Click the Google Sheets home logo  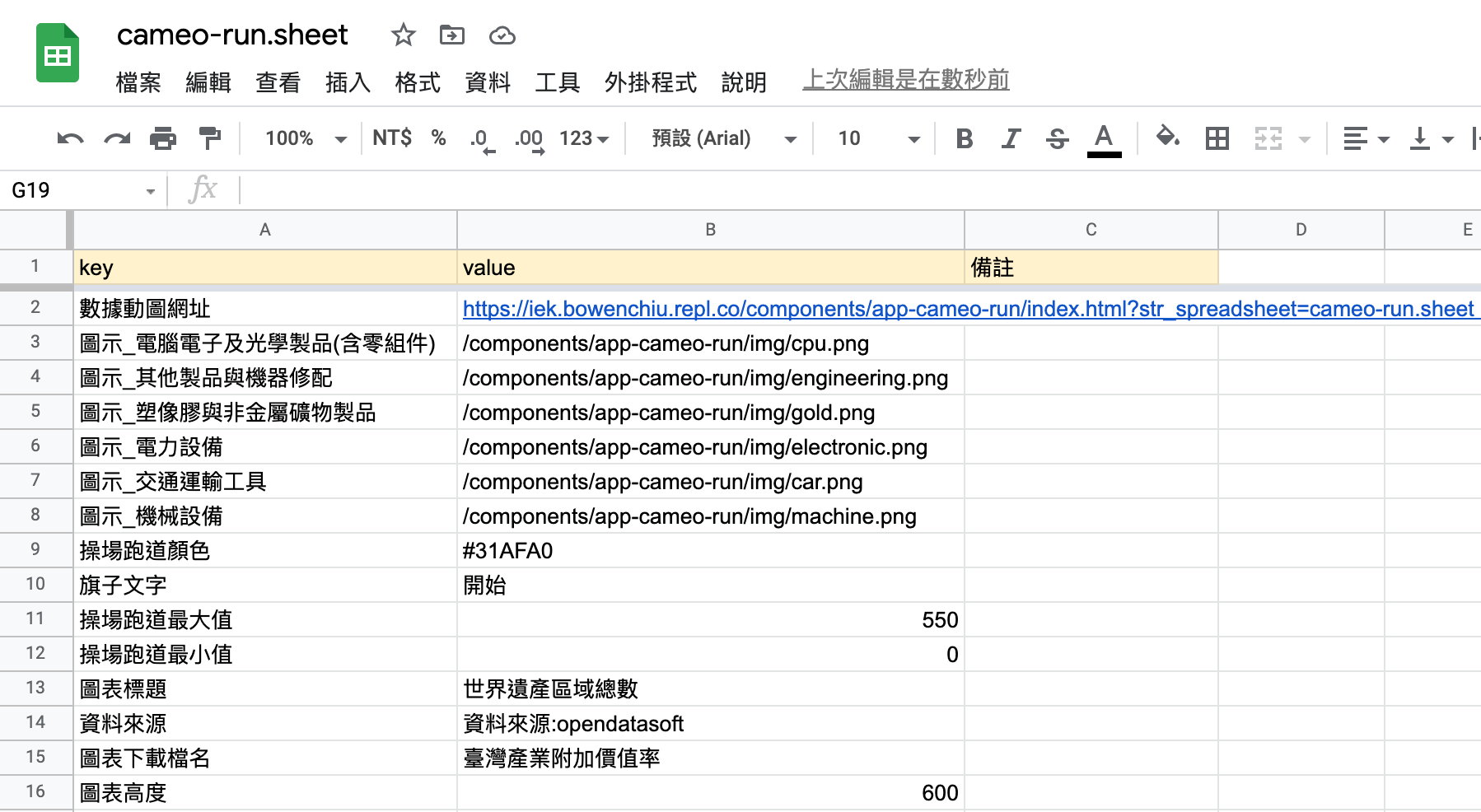pyautogui.click(x=58, y=54)
